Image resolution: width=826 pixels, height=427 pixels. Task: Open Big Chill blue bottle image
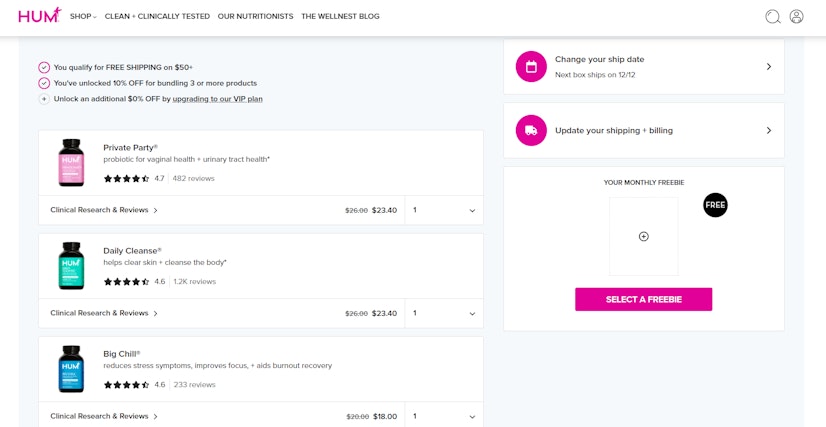(x=71, y=369)
